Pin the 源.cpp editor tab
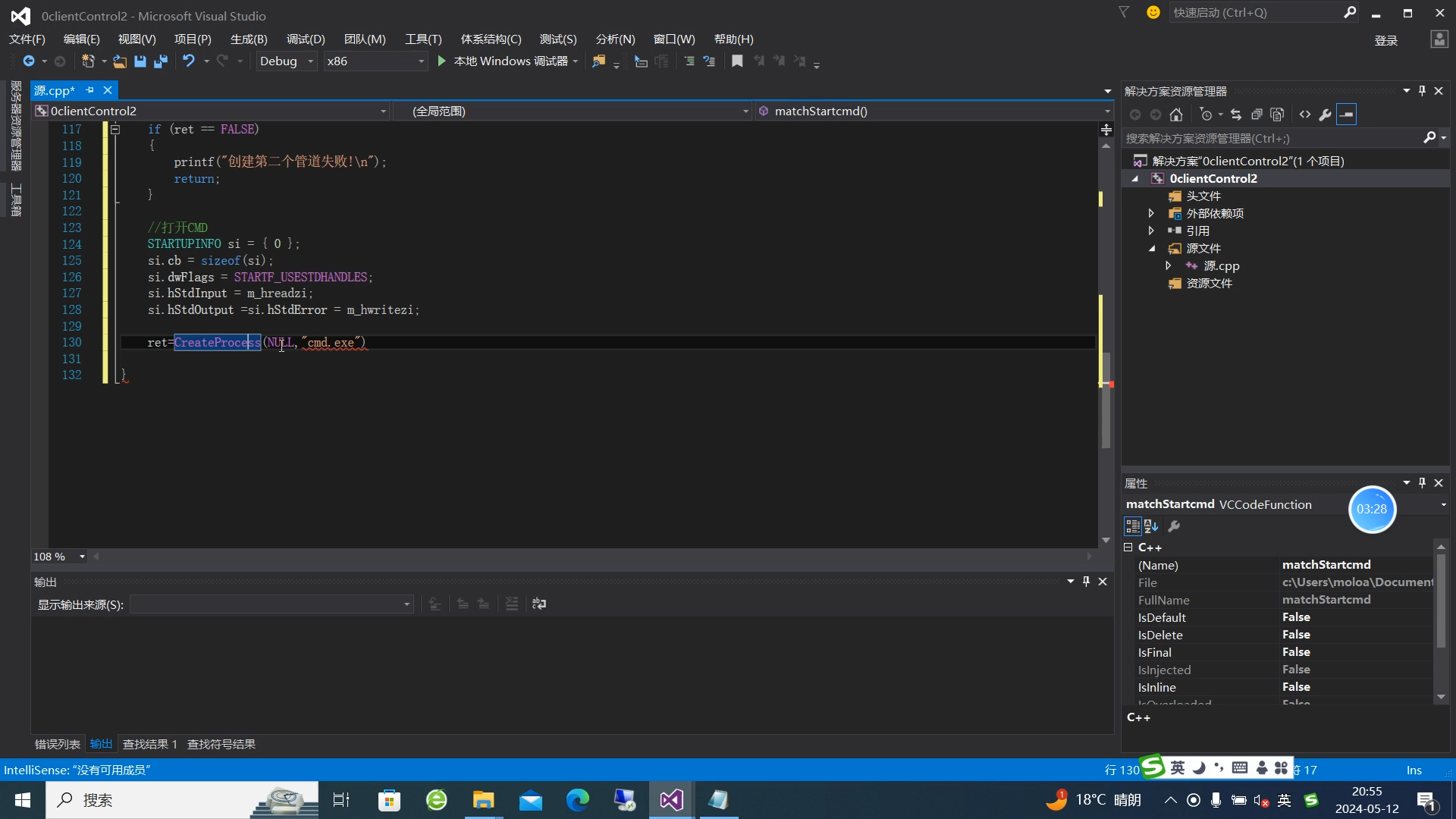The width and height of the screenshot is (1456, 819). point(90,90)
